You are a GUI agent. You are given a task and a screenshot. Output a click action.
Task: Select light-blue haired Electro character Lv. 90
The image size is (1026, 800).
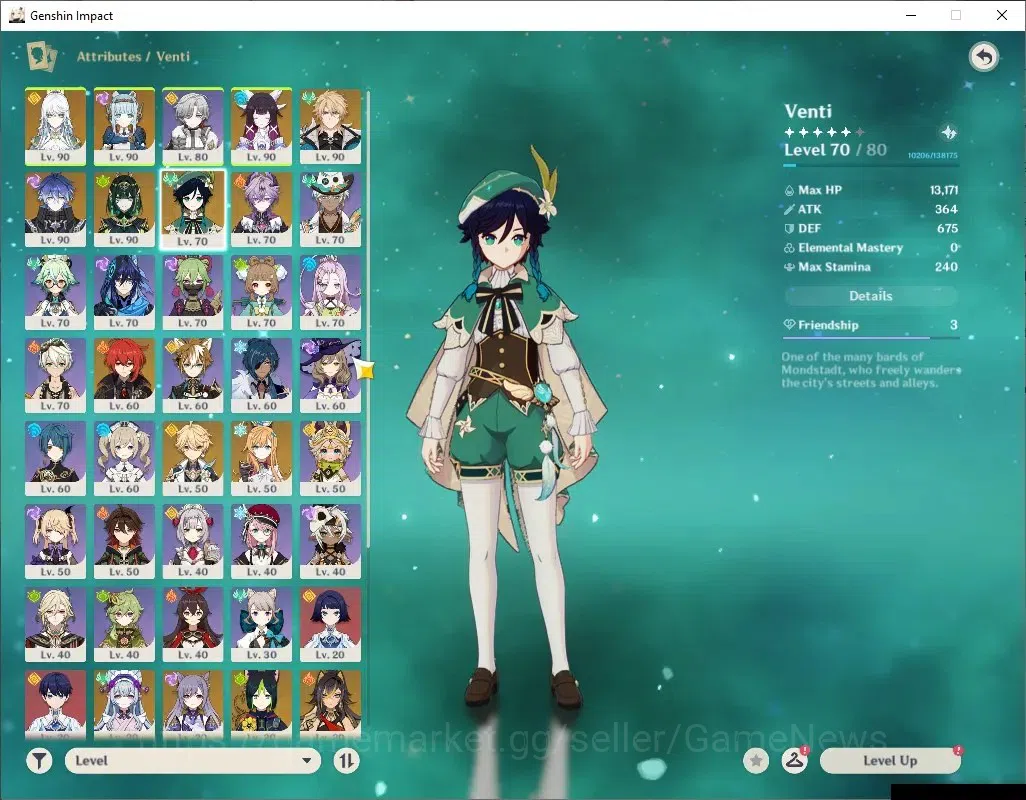coord(124,126)
